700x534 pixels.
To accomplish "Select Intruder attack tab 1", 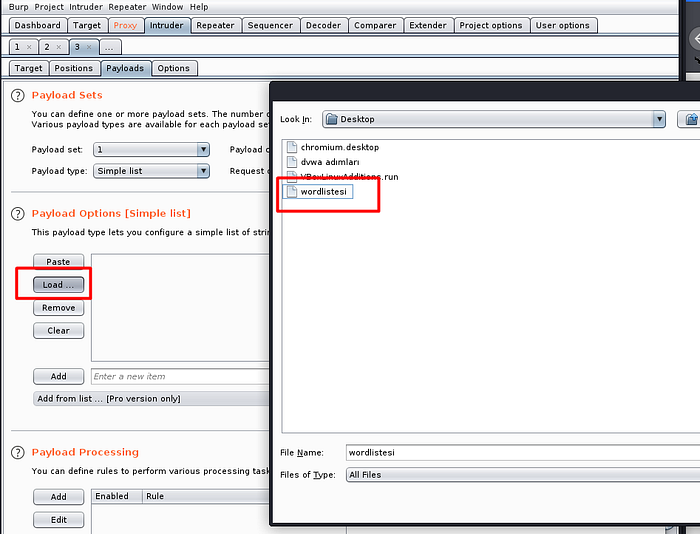I will 17,47.
